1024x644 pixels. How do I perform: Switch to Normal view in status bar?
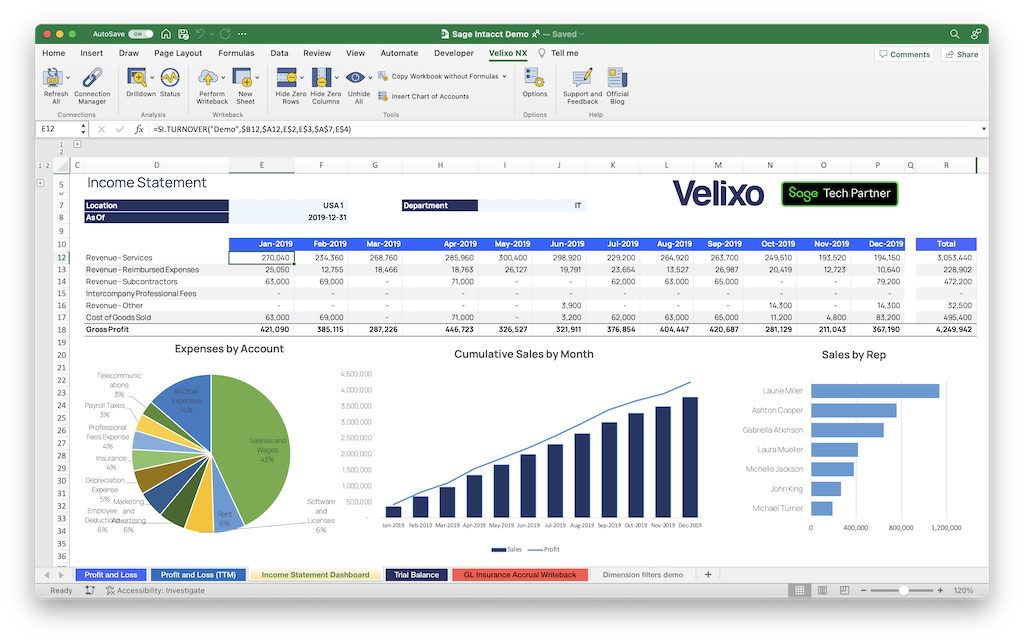(x=799, y=590)
